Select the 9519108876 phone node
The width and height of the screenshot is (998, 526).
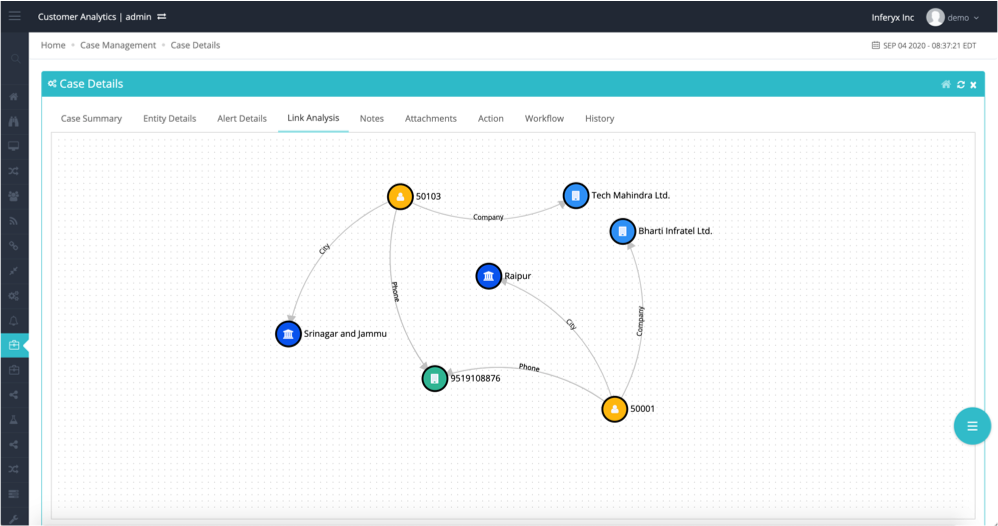pyautogui.click(x=435, y=379)
